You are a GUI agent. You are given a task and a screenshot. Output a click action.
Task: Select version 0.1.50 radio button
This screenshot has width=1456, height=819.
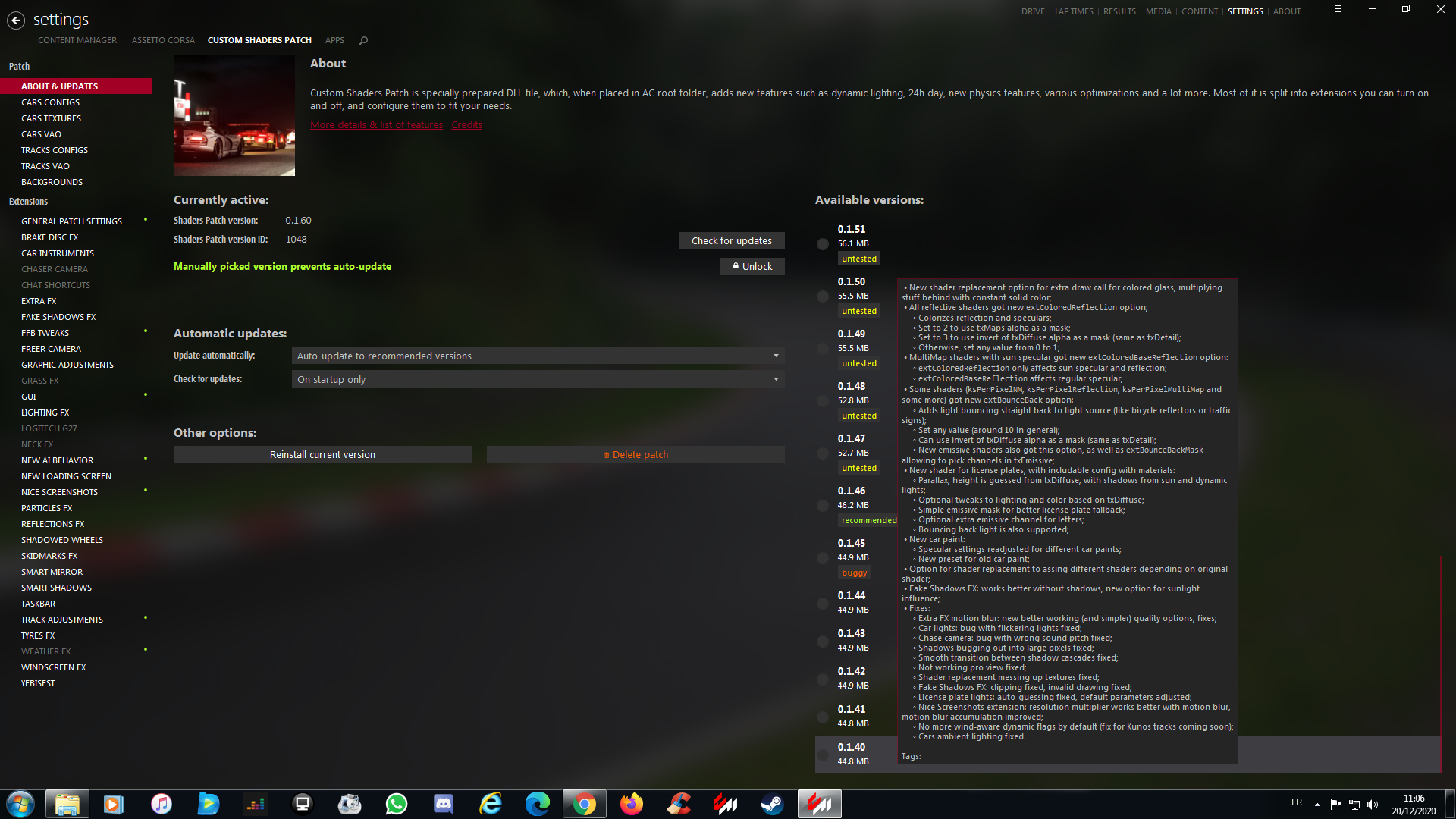click(x=823, y=297)
